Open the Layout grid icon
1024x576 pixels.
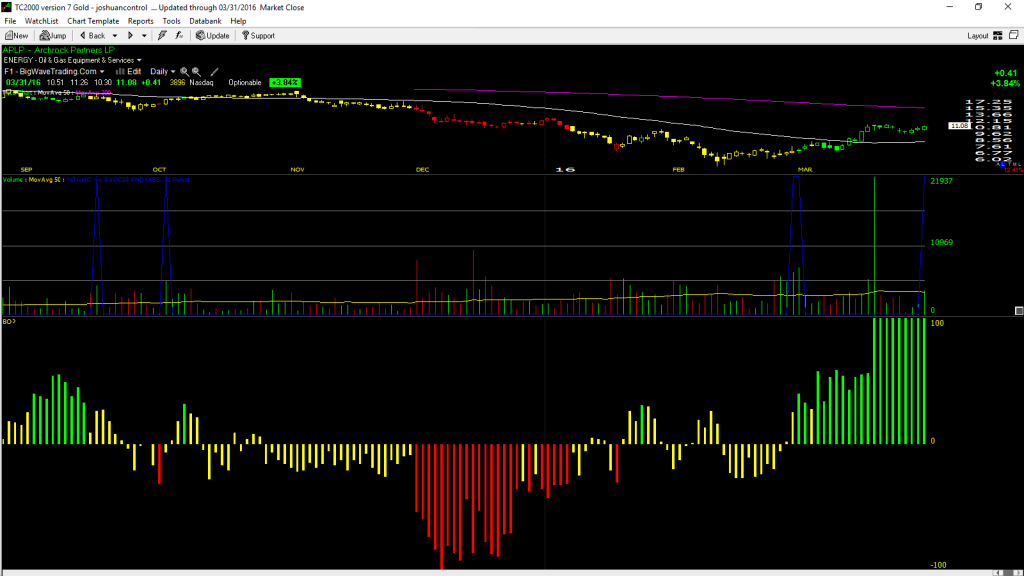click(x=998, y=36)
